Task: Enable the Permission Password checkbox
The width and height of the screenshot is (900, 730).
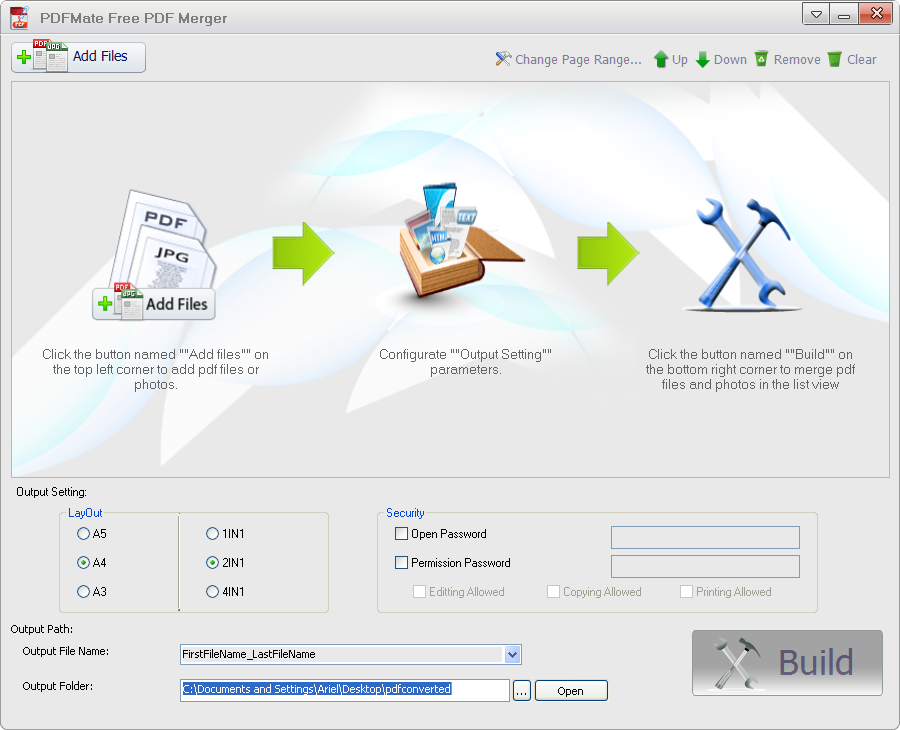Action: pyautogui.click(x=401, y=562)
